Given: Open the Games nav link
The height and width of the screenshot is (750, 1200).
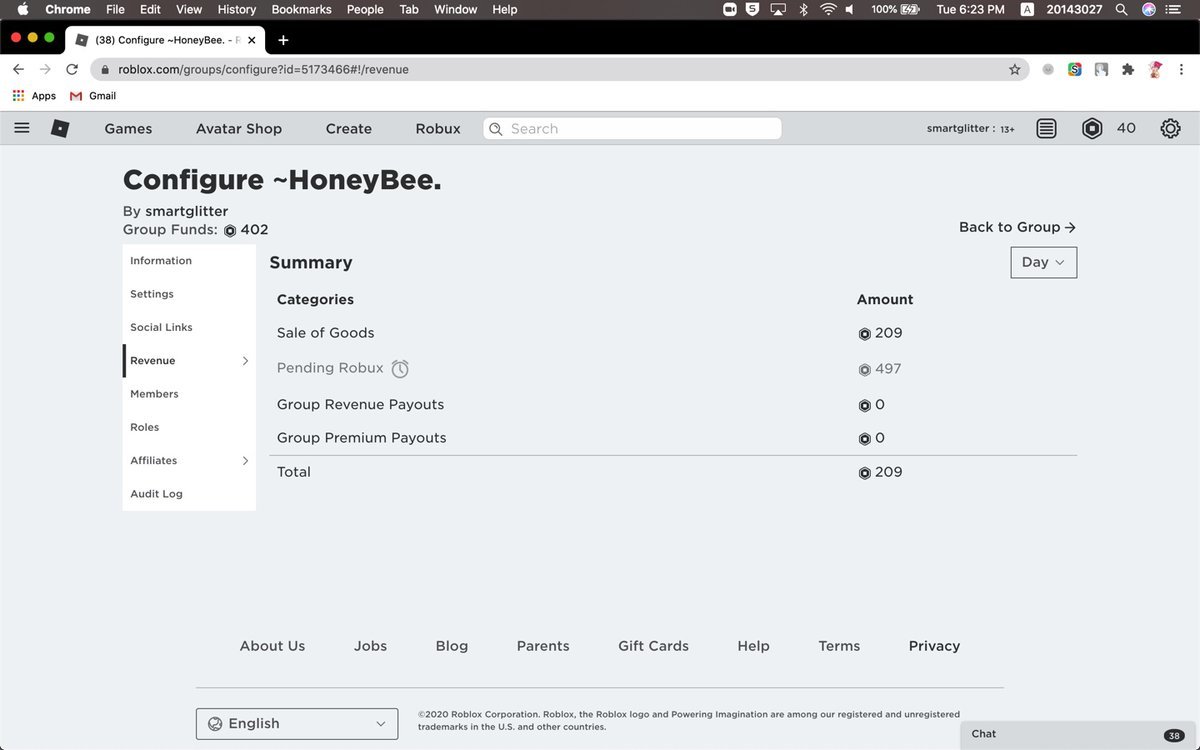Looking at the screenshot, I should click(128, 129).
